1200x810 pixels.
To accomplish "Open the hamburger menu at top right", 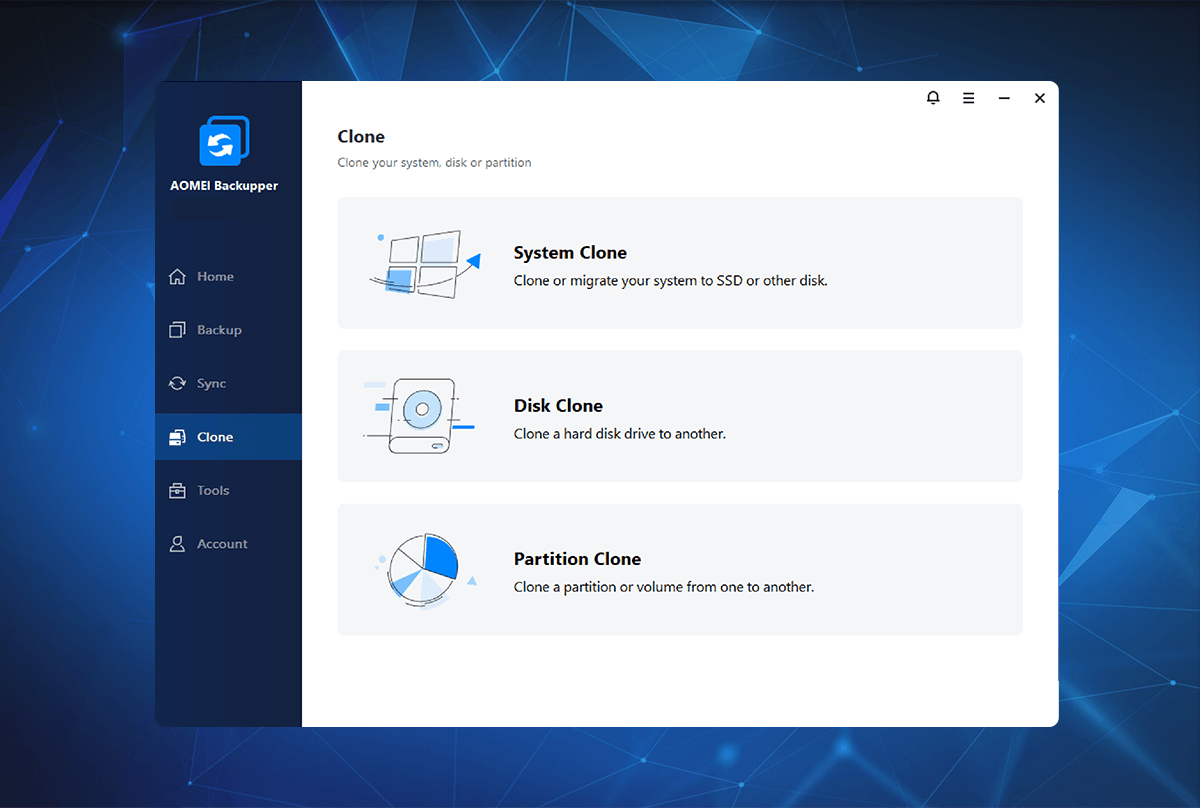I will pos(968,97).
